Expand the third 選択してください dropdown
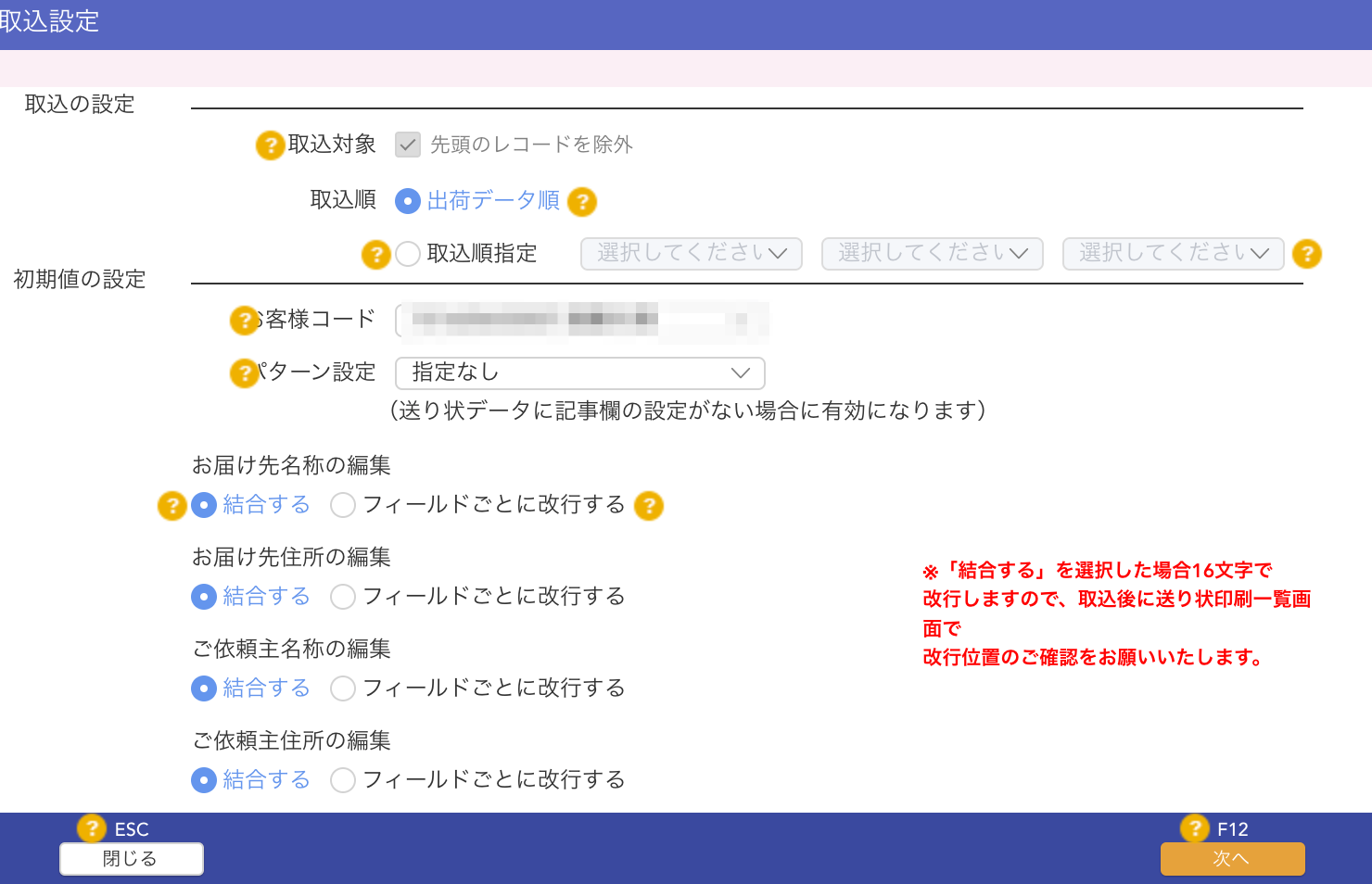This screenshot has height=884, width=1372. [1173, 254]
